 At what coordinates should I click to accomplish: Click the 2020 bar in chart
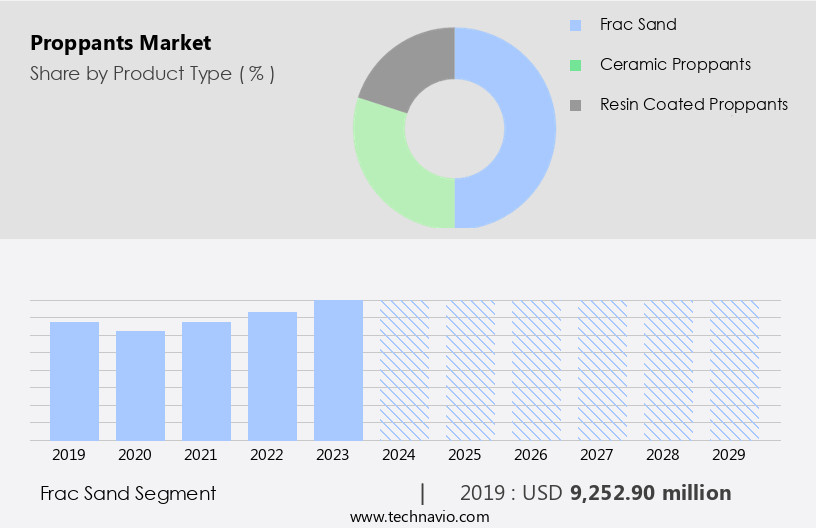141,386
